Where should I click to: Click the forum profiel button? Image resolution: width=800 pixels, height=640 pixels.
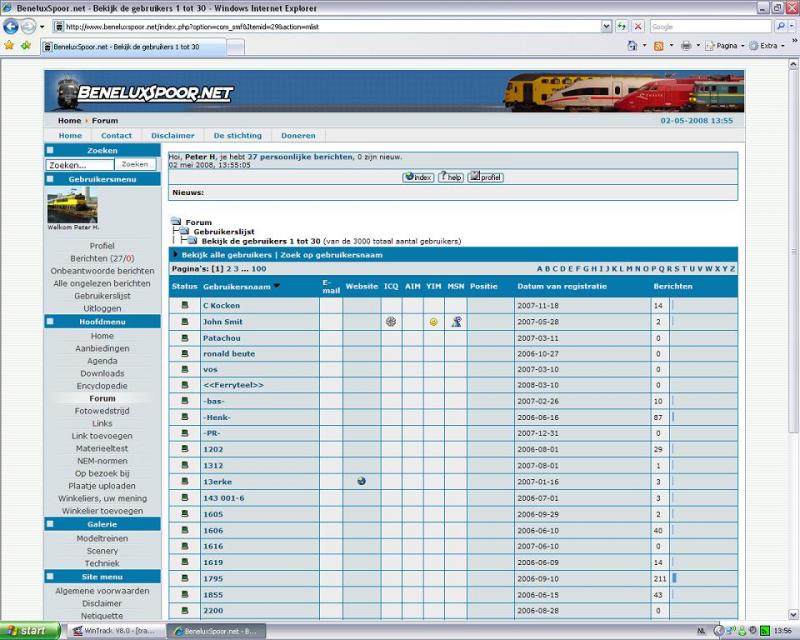tap(486, 177)
